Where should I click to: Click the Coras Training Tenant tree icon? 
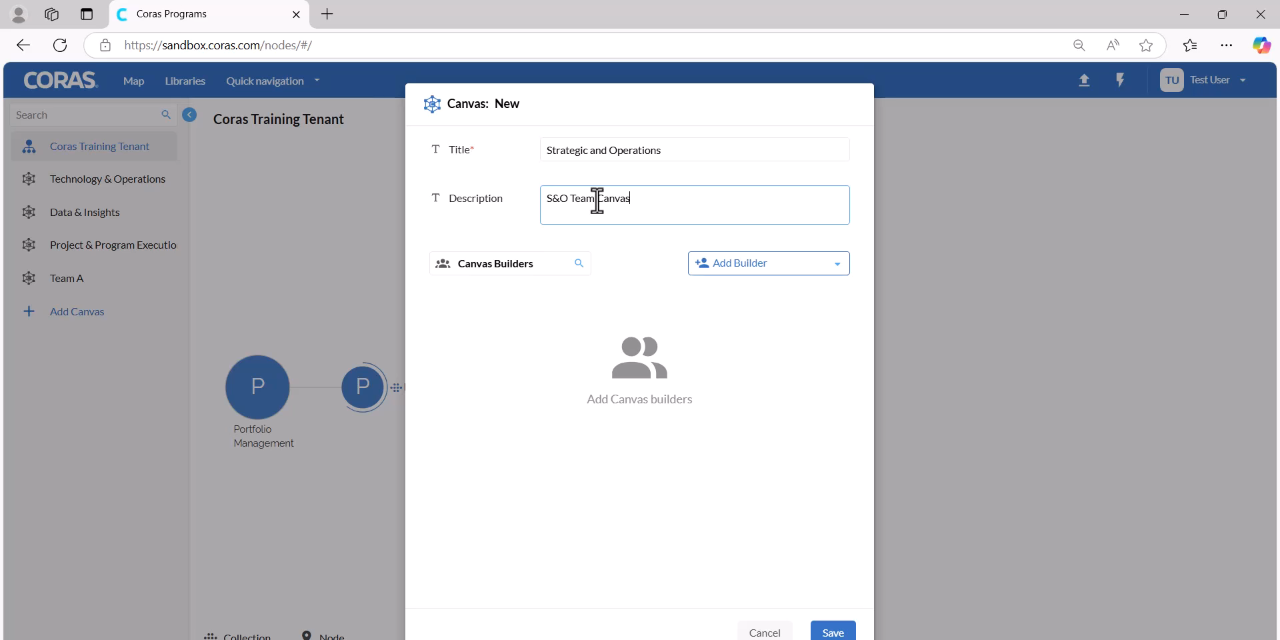(29, 146)
